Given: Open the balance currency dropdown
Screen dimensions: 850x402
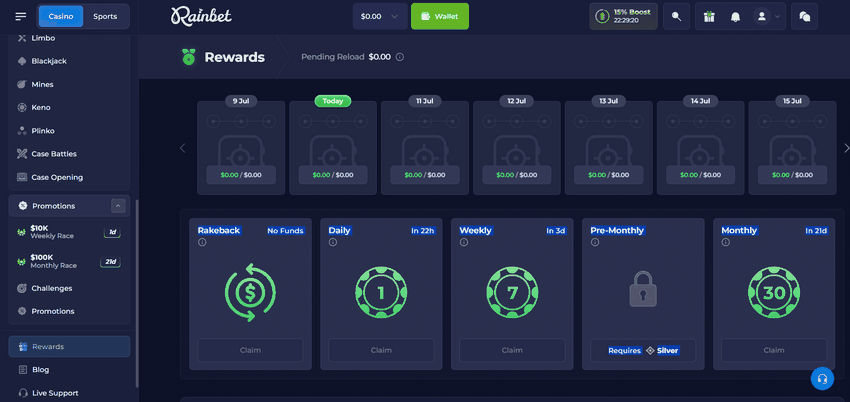Looking at the screenshot, I should 380,17.
